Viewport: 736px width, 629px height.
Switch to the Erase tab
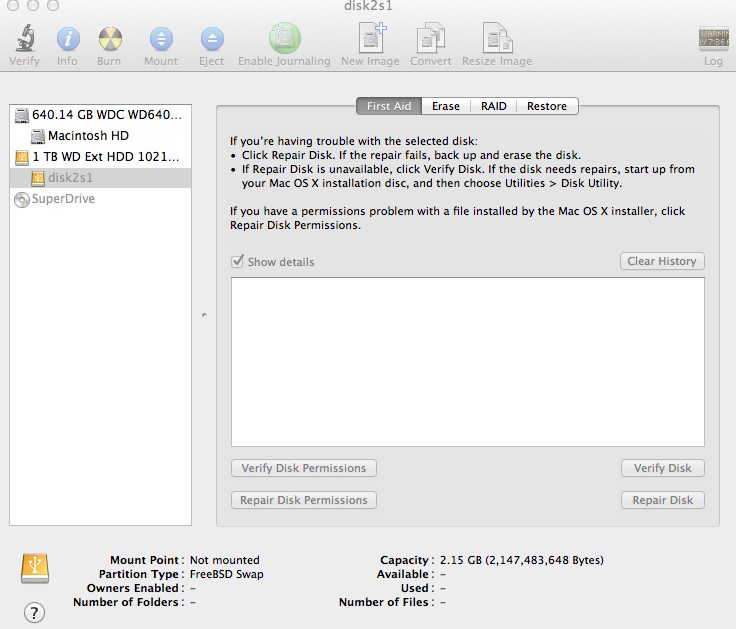point(446,106)
